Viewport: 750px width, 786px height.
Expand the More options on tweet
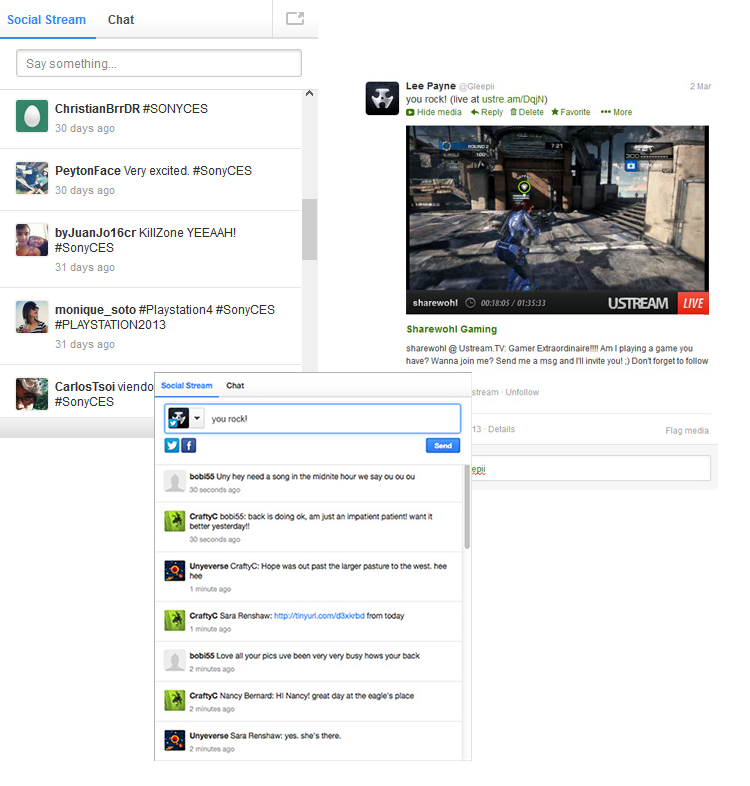[616, 112]
